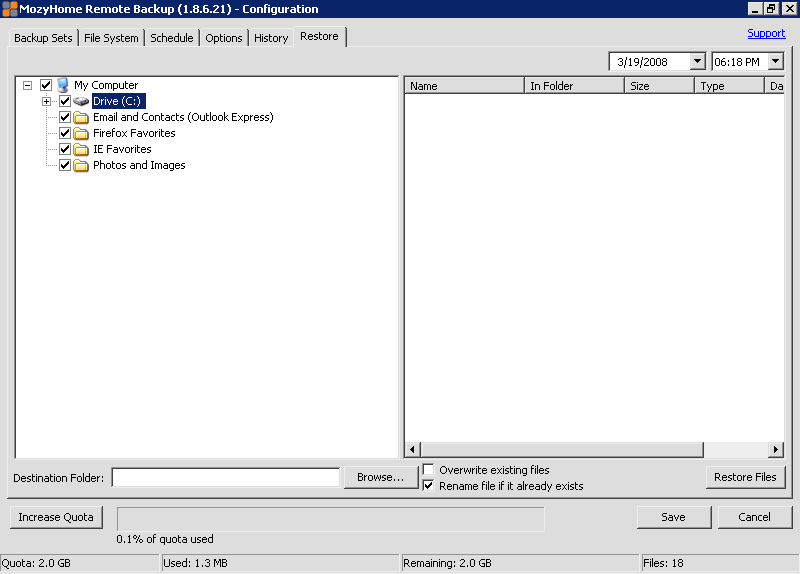
Task: Sort files by the In Folder column
Action: tap(574, 86)
